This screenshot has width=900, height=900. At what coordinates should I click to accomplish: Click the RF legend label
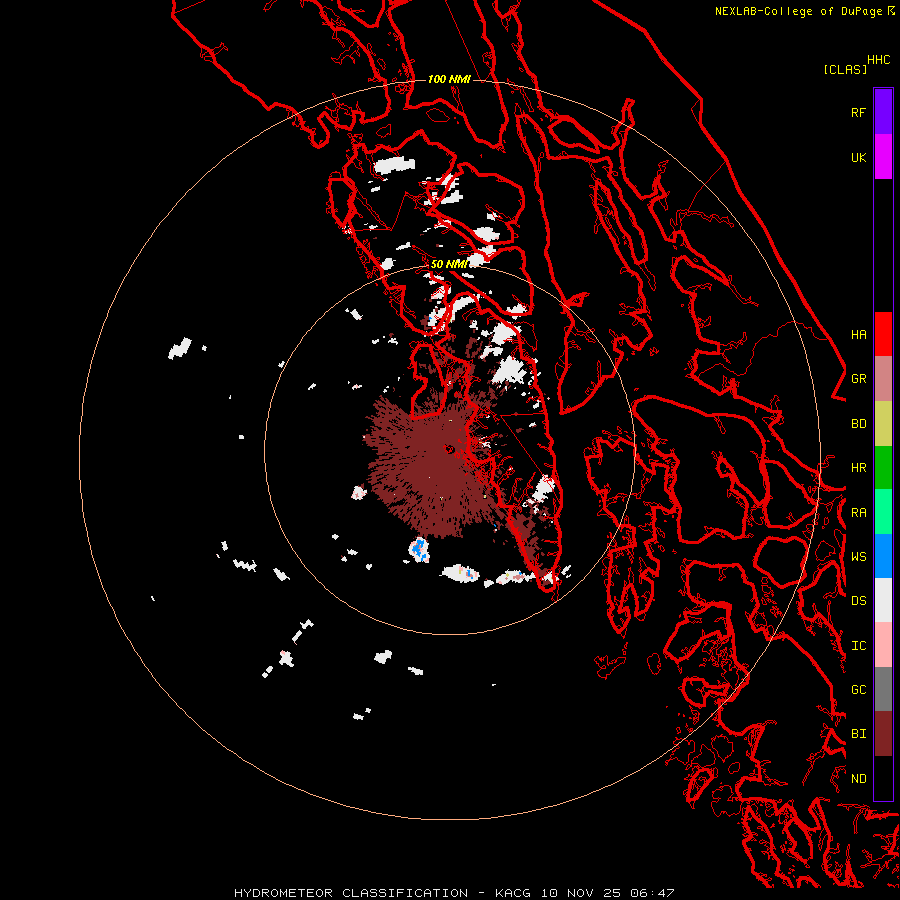(x=858, y=112)
